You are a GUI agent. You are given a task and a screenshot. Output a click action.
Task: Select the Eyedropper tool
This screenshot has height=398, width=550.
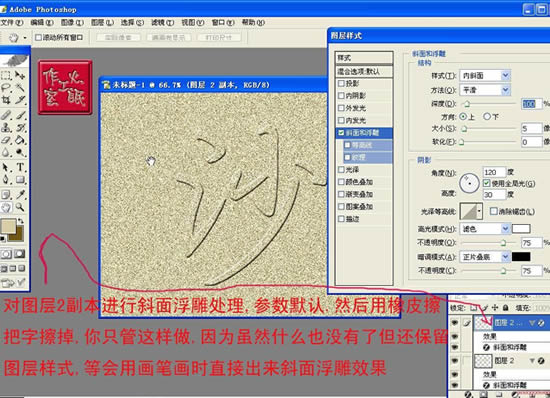click(x=20, y=194)
